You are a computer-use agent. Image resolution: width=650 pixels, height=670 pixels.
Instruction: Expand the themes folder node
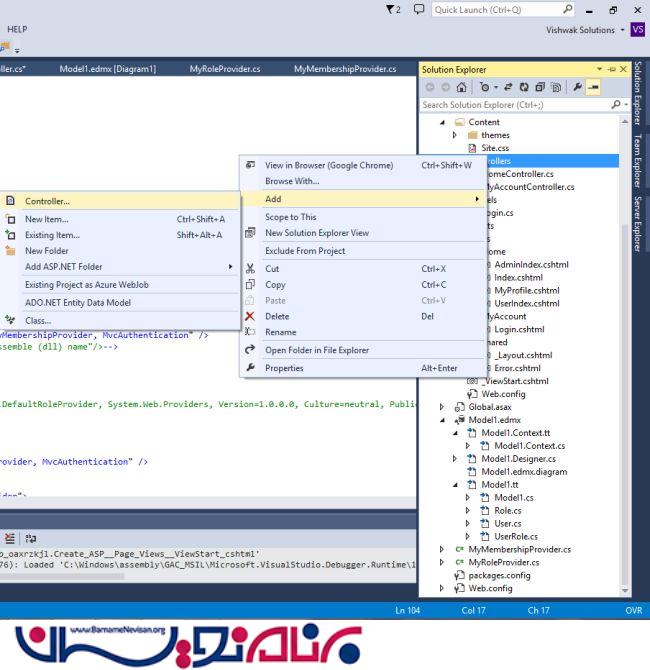tap(455, 135)
